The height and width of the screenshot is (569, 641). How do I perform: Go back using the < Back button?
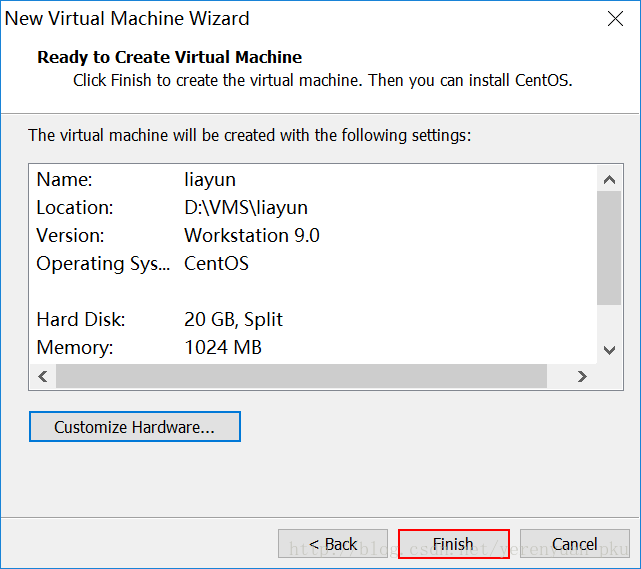[333, 544]
